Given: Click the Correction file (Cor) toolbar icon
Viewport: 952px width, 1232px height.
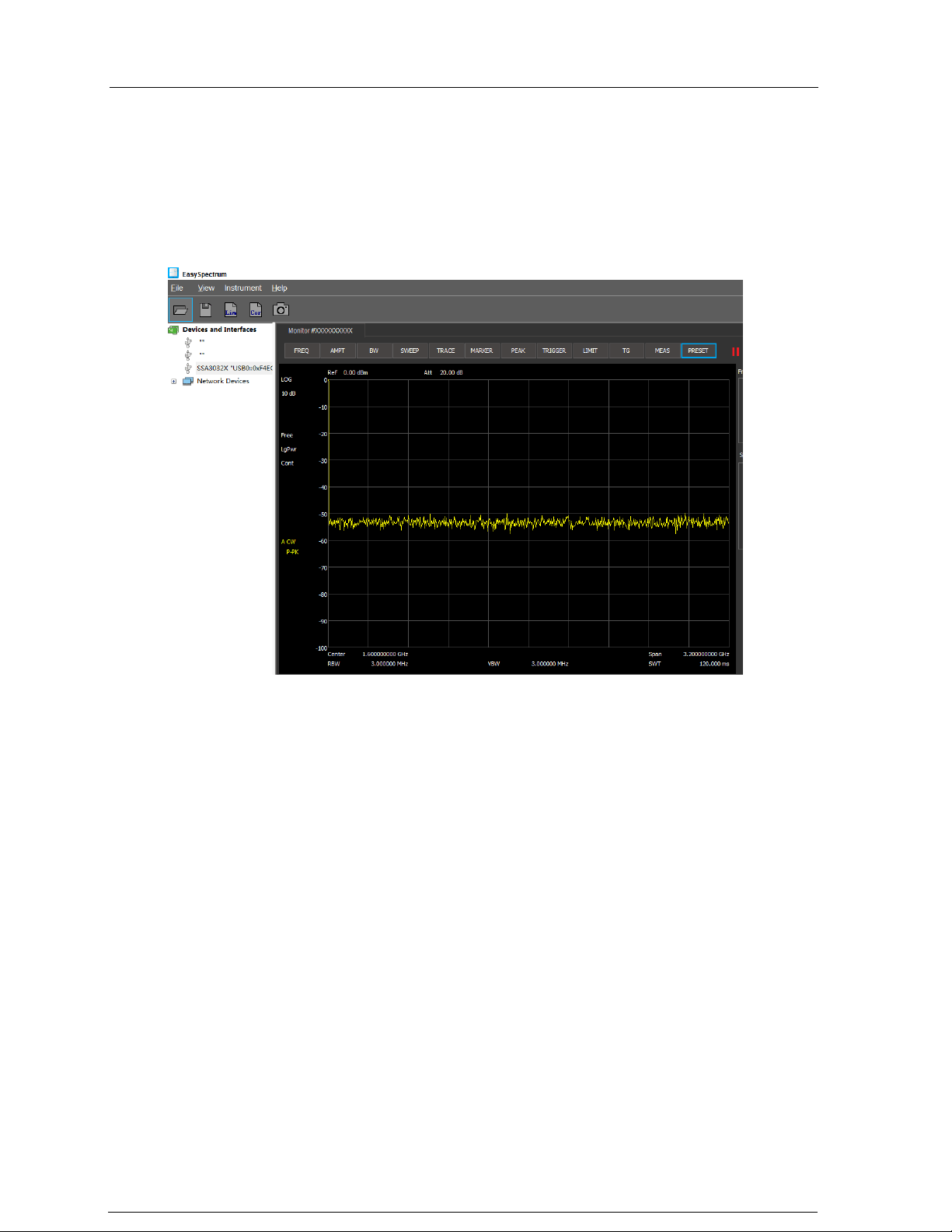Looking at the screenshot, I should pyautogui.click(x=256, y=309).
